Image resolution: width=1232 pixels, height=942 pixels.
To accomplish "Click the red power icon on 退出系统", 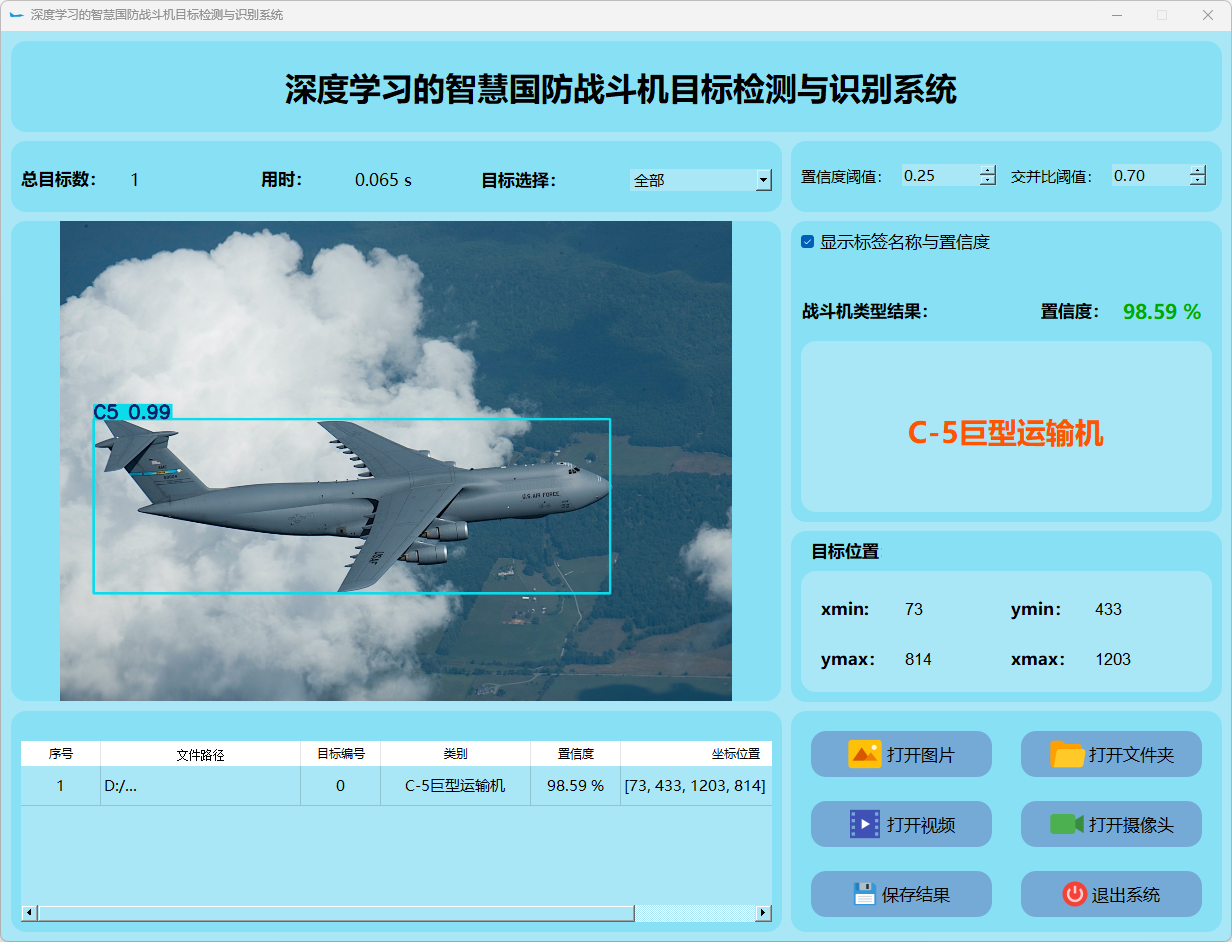I will pos(1074,894).
